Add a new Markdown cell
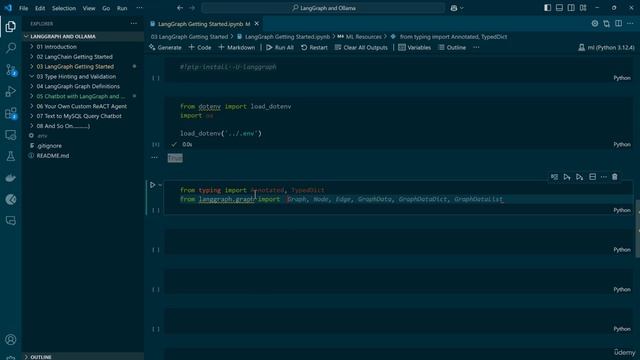Screen dimensions: 640x360 tap(236, 47)
